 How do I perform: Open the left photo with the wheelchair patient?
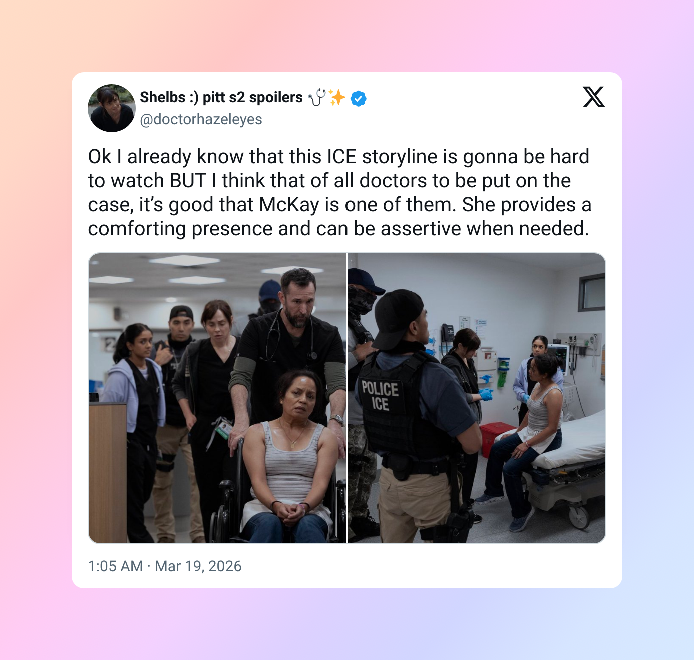(217, 398)
